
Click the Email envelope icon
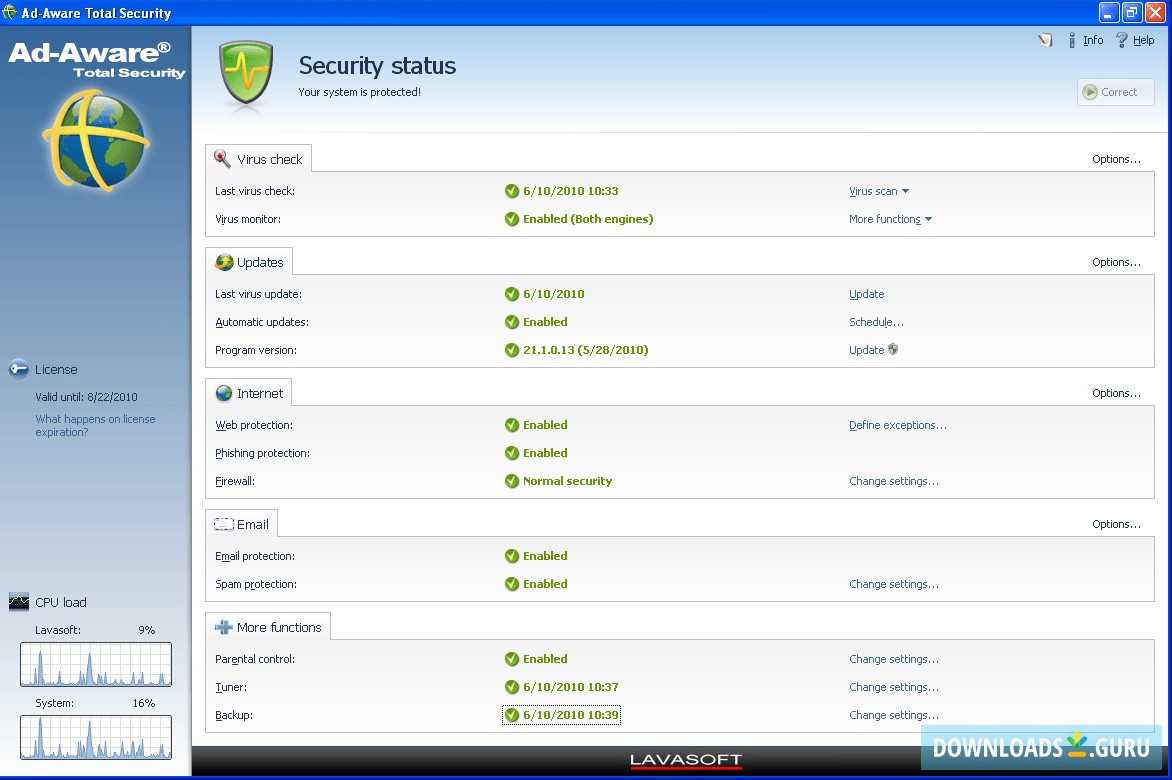click(223, 524)
